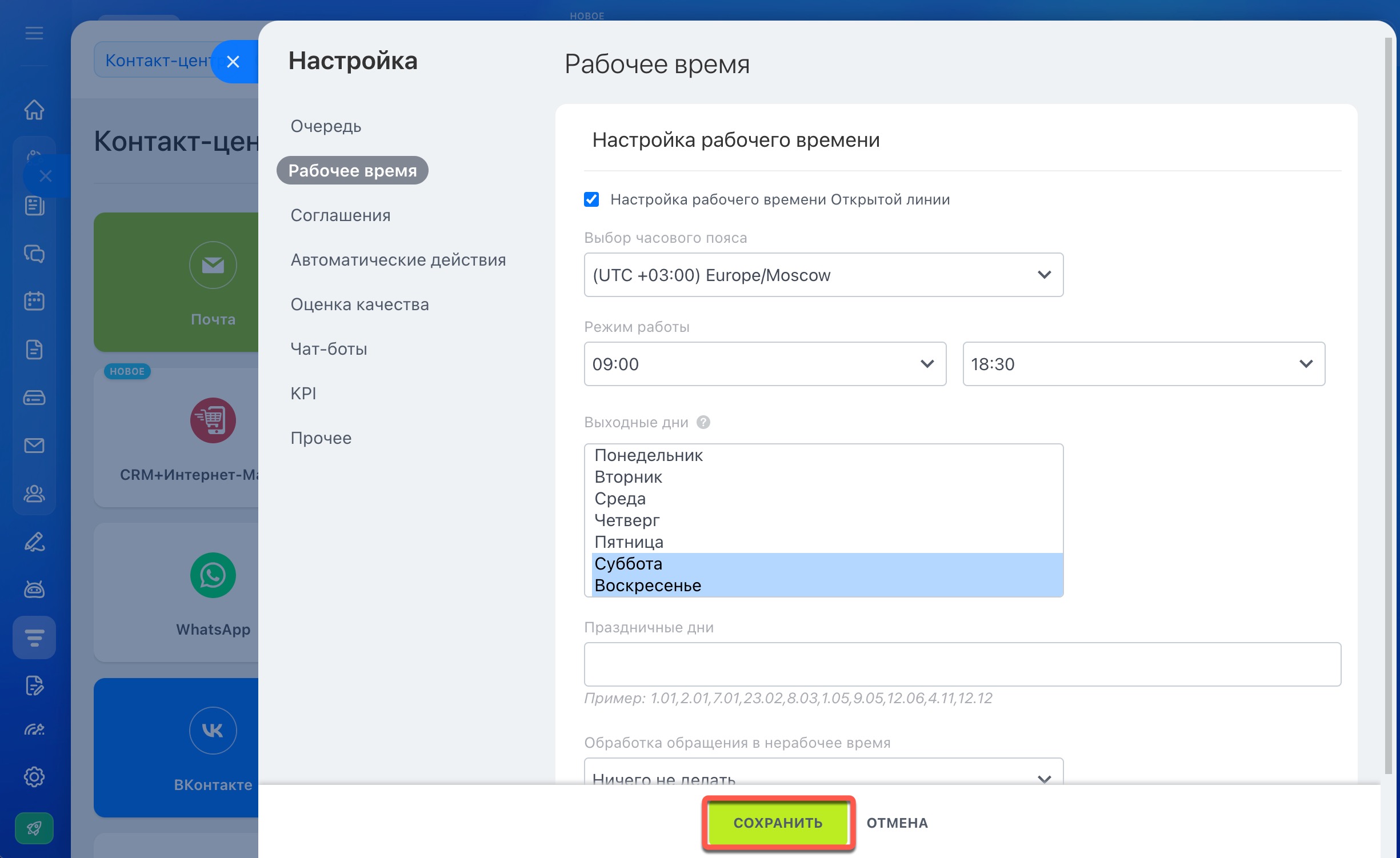This screenshot has width=1400, height=858.
Task: Open the Соглашения settings section
Action: (x=341, y=215)
